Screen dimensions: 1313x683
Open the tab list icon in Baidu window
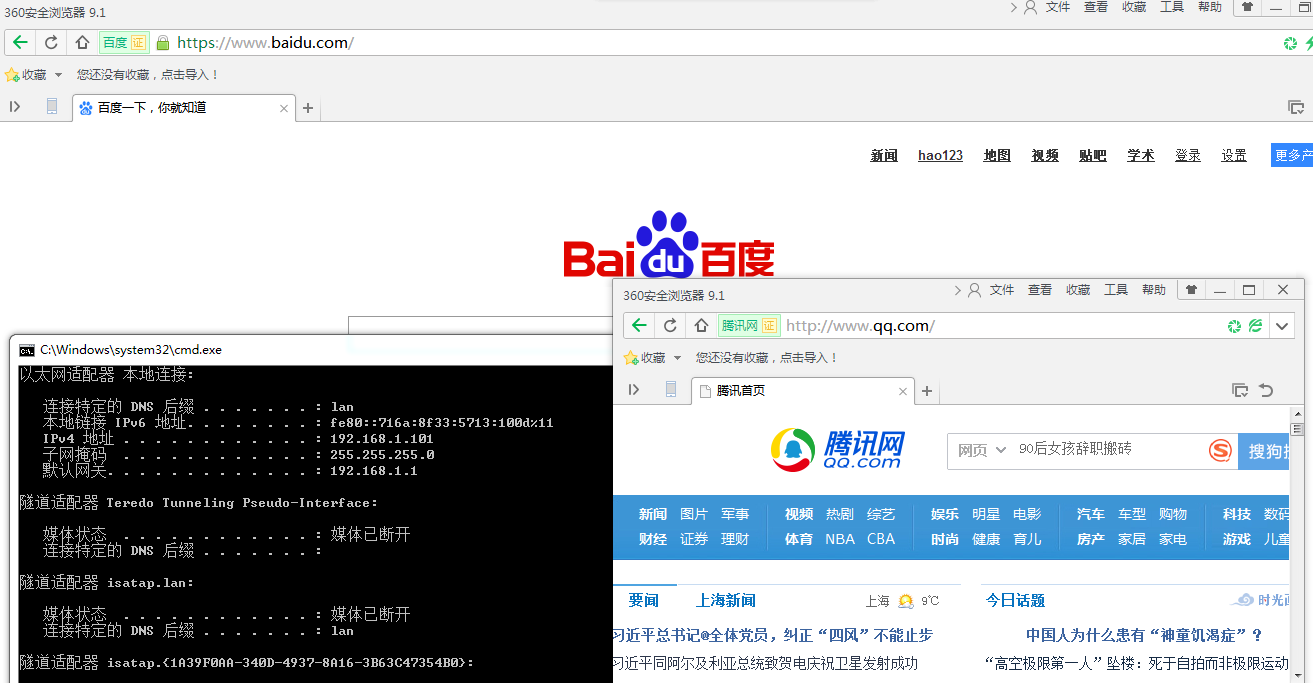pyautogui.click(x=1295, y=107)
